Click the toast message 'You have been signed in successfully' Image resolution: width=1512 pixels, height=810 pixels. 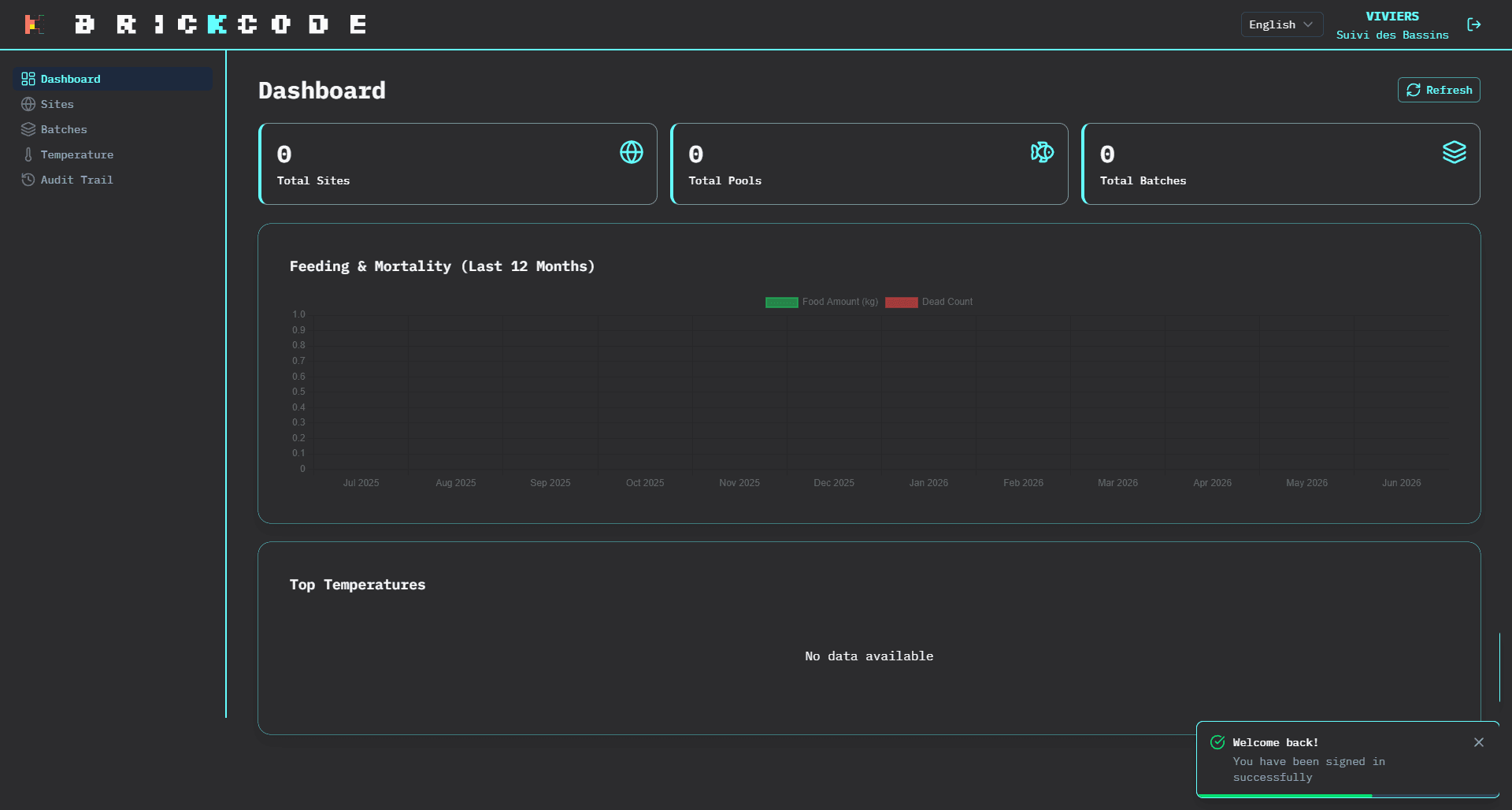click(x=1309, y=770)
